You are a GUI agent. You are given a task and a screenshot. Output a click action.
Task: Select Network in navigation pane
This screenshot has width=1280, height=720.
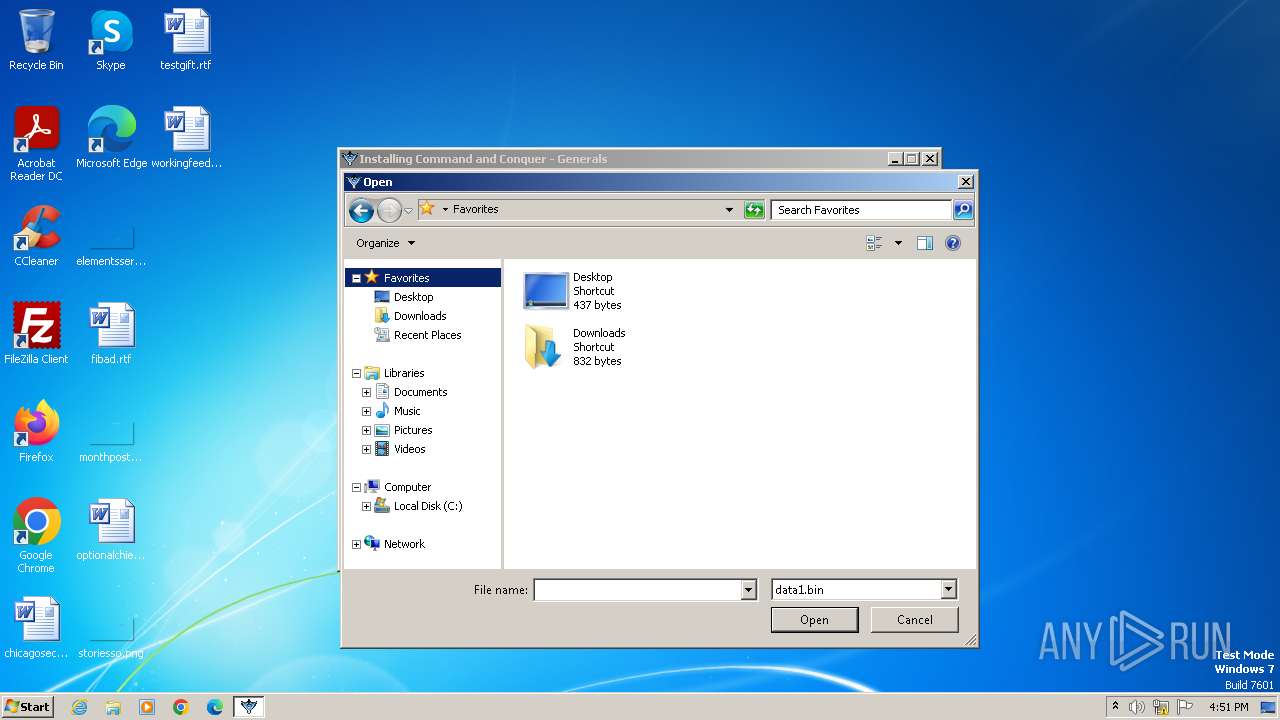coord(404,544)
